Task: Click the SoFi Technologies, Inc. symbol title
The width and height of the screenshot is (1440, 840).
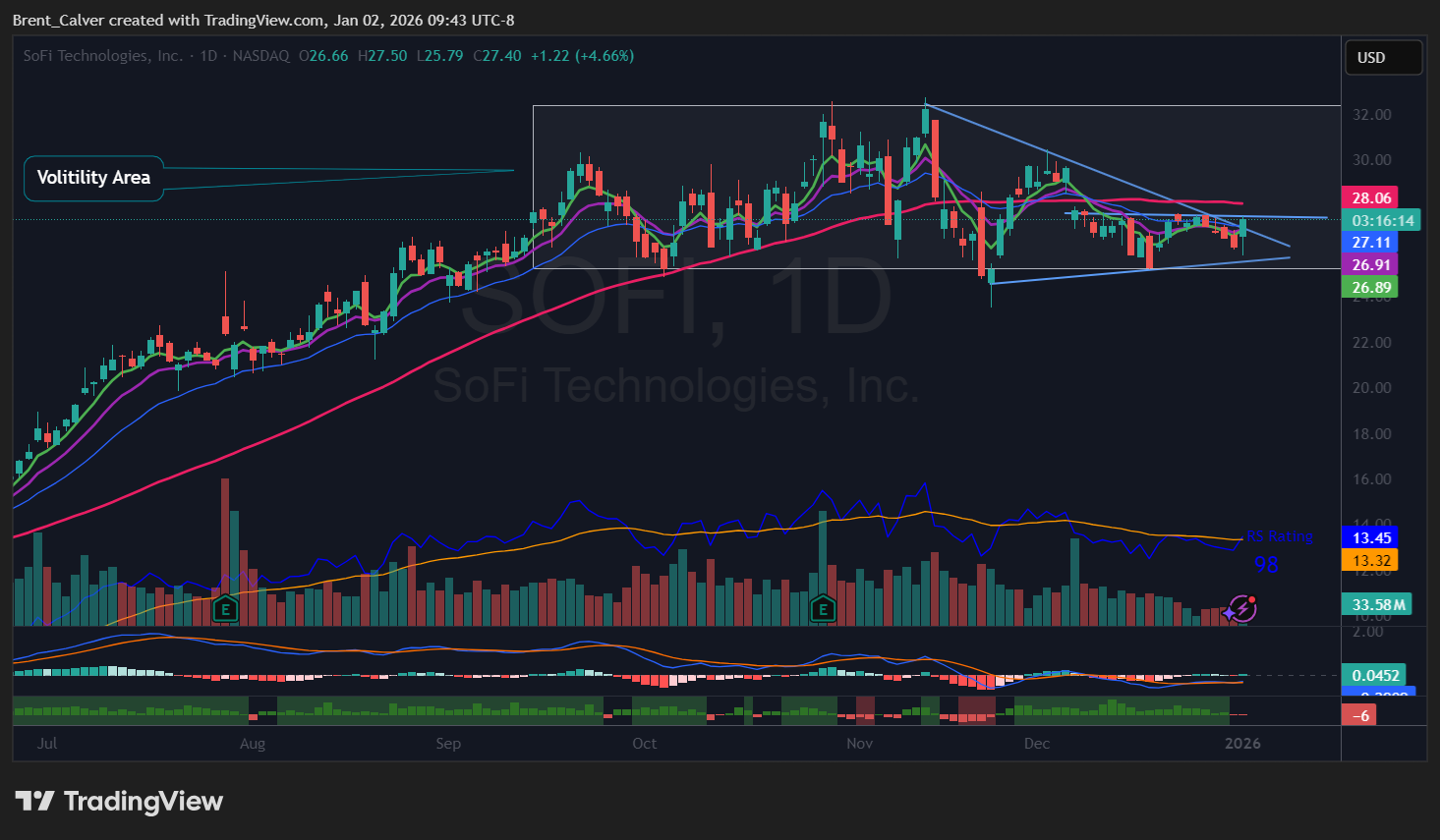Action: 103,56
